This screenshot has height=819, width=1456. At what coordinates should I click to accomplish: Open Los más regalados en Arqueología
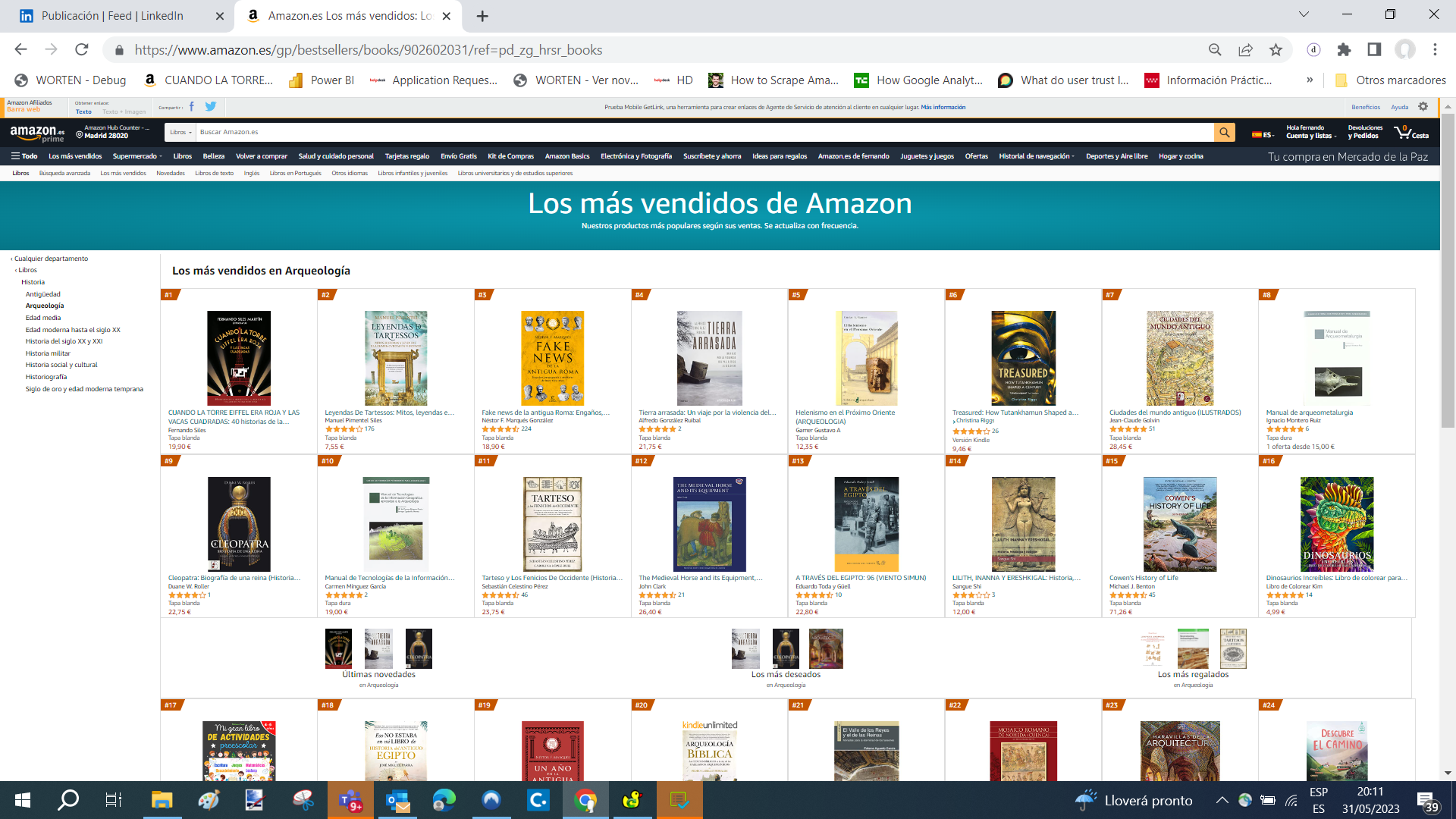point(1193,674)
